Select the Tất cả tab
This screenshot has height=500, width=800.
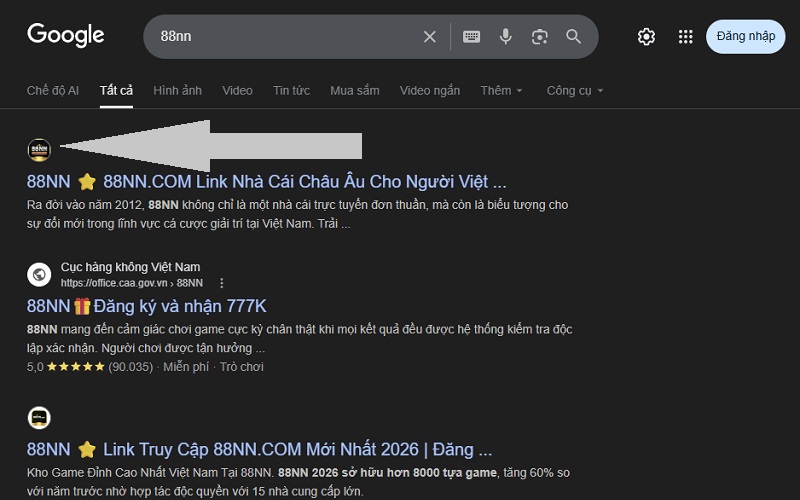tap(116, 91)
